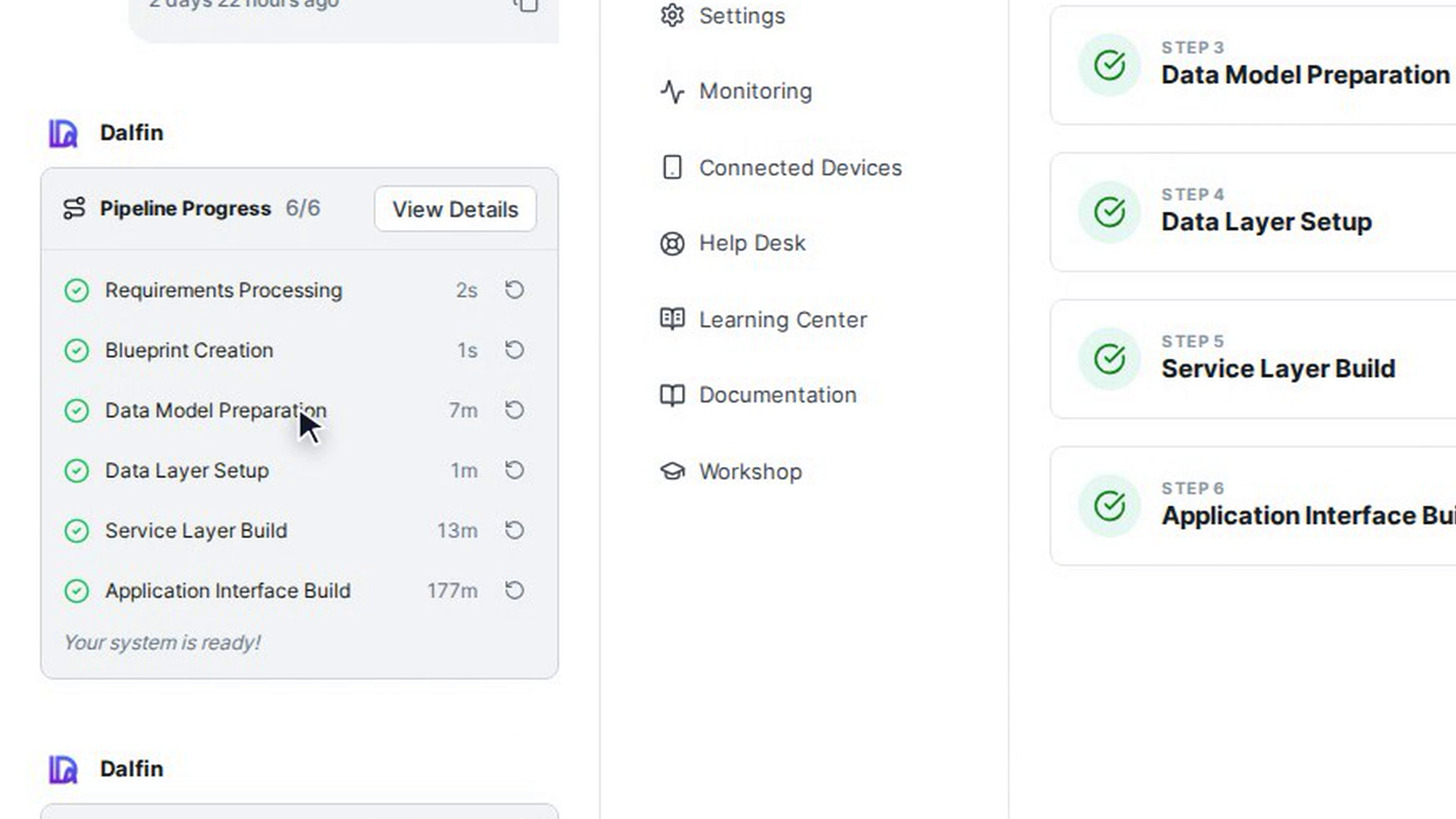The height and width of the screenshot is (819, 1456).
Task: Click the Step 4 completed check icon
Action: coord(1109,212)
